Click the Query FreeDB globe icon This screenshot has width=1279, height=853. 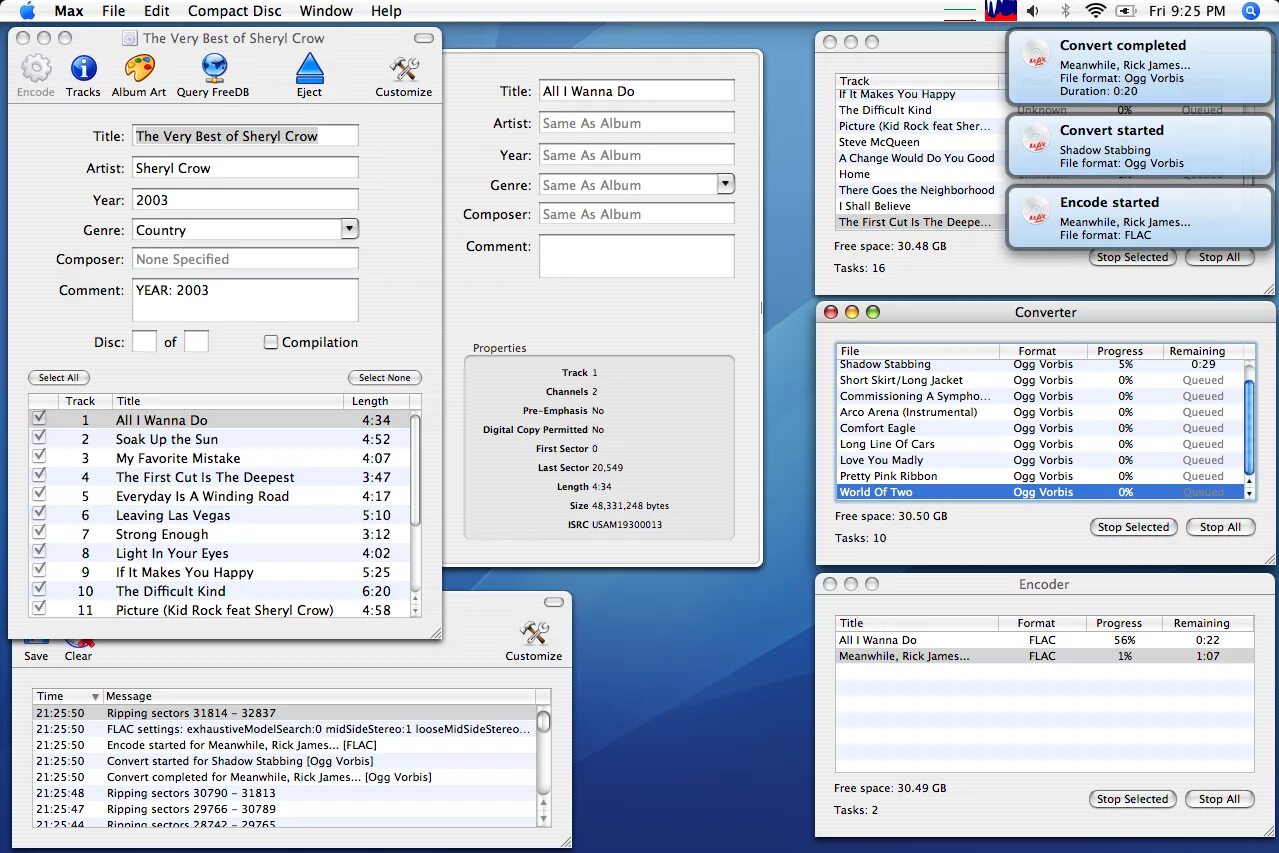click(x=213, y=68)
